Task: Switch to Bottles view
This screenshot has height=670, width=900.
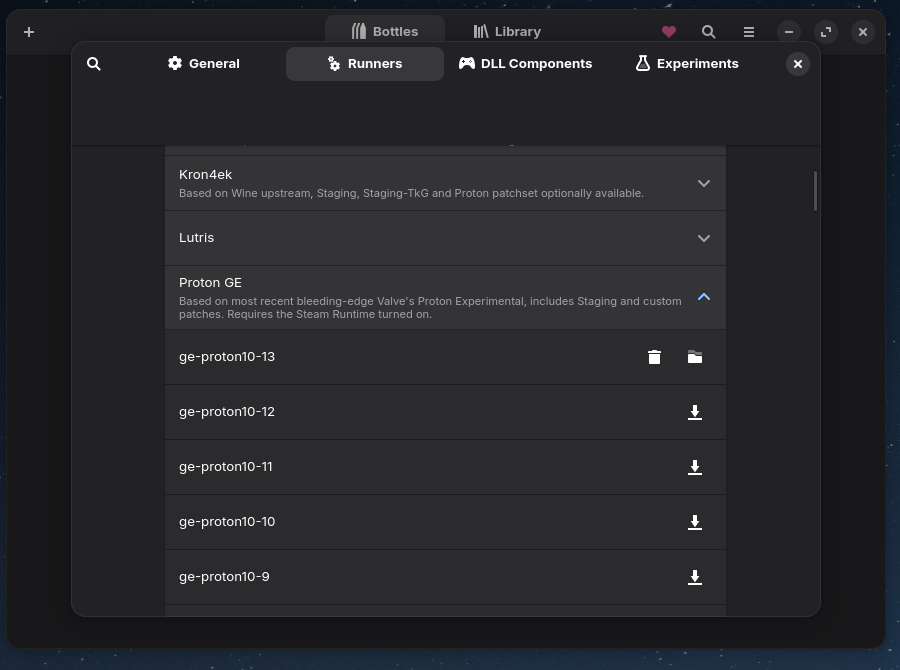Action: [385, 32]
